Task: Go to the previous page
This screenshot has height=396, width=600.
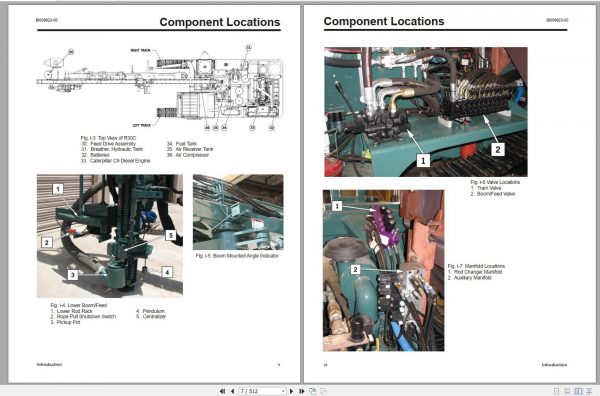Action: pyautogui.click(x=232, y=391)
